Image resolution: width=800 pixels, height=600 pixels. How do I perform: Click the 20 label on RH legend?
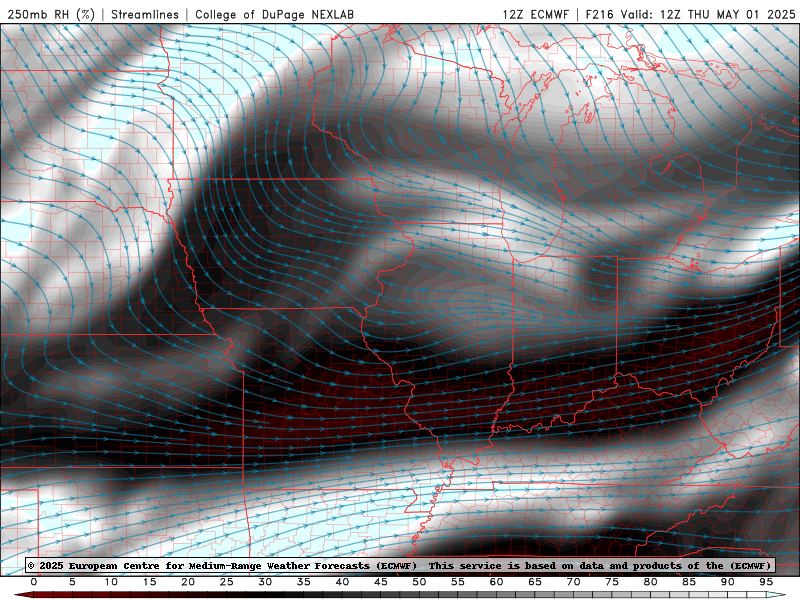188,582
